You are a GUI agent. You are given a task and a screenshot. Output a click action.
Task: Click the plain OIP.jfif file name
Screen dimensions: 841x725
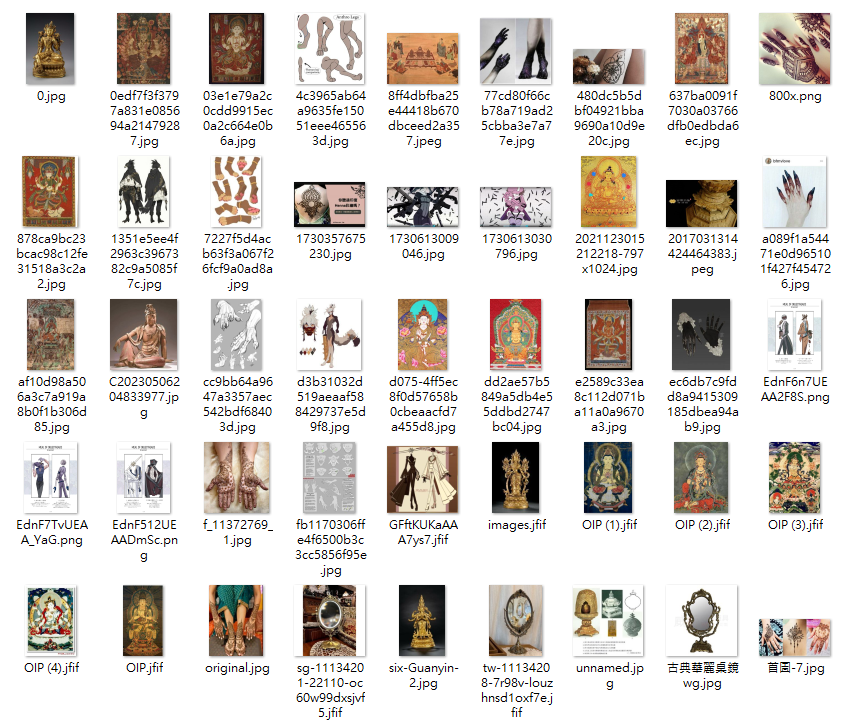(x=144, y=668)
